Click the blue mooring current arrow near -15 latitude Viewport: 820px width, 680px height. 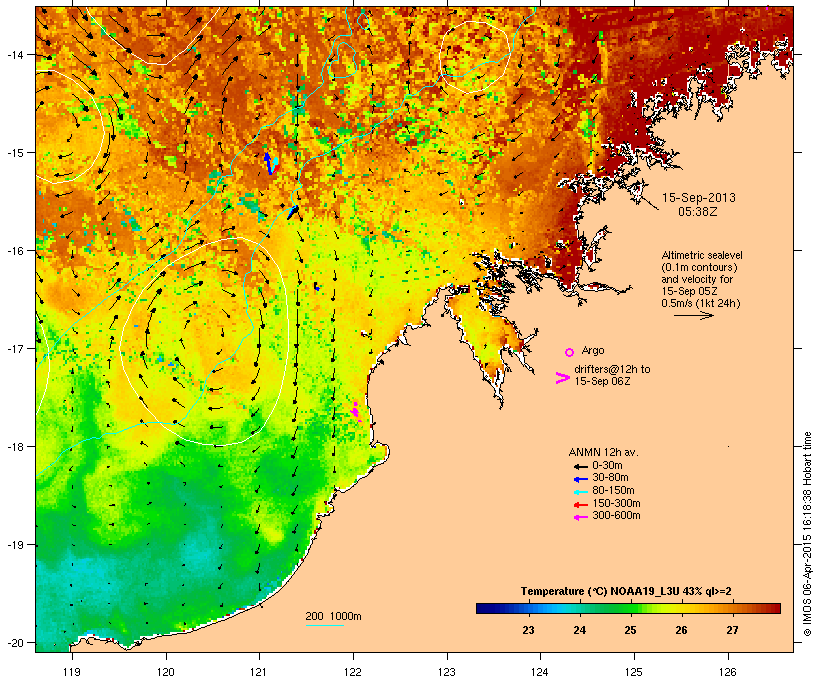(268, 163)
